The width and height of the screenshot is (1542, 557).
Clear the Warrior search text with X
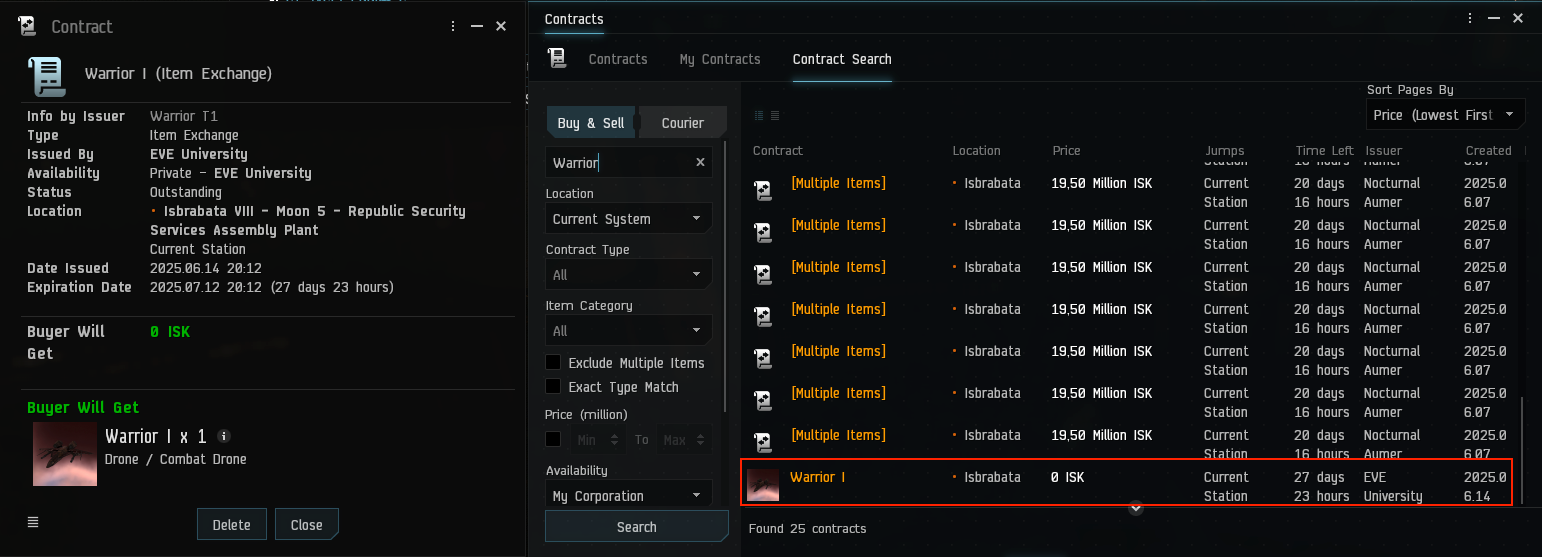pos(700,162)
